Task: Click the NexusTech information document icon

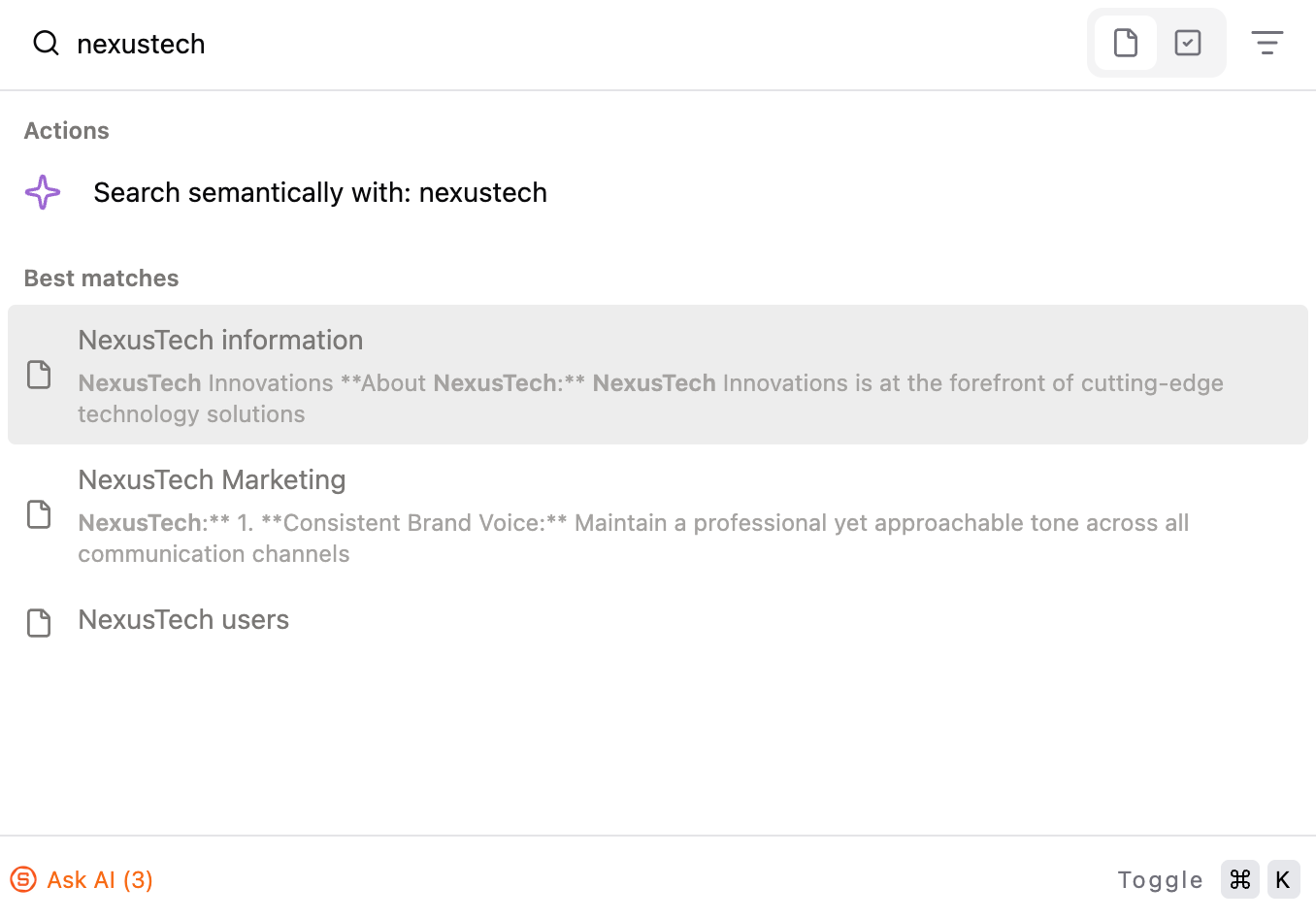Action: pyautogui.click(x=39, y=375)
